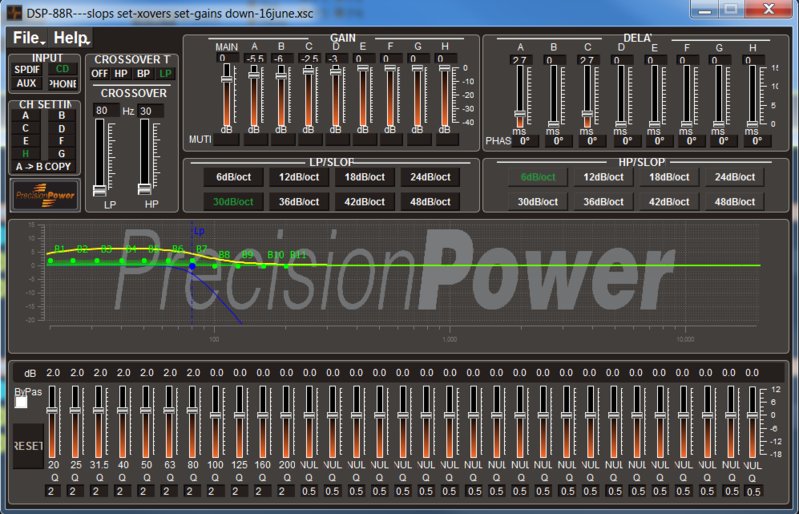The width and height of the screenshot is (799, 514).
Task: Select channel F in CH SETTING
Action: coord(61,141)
